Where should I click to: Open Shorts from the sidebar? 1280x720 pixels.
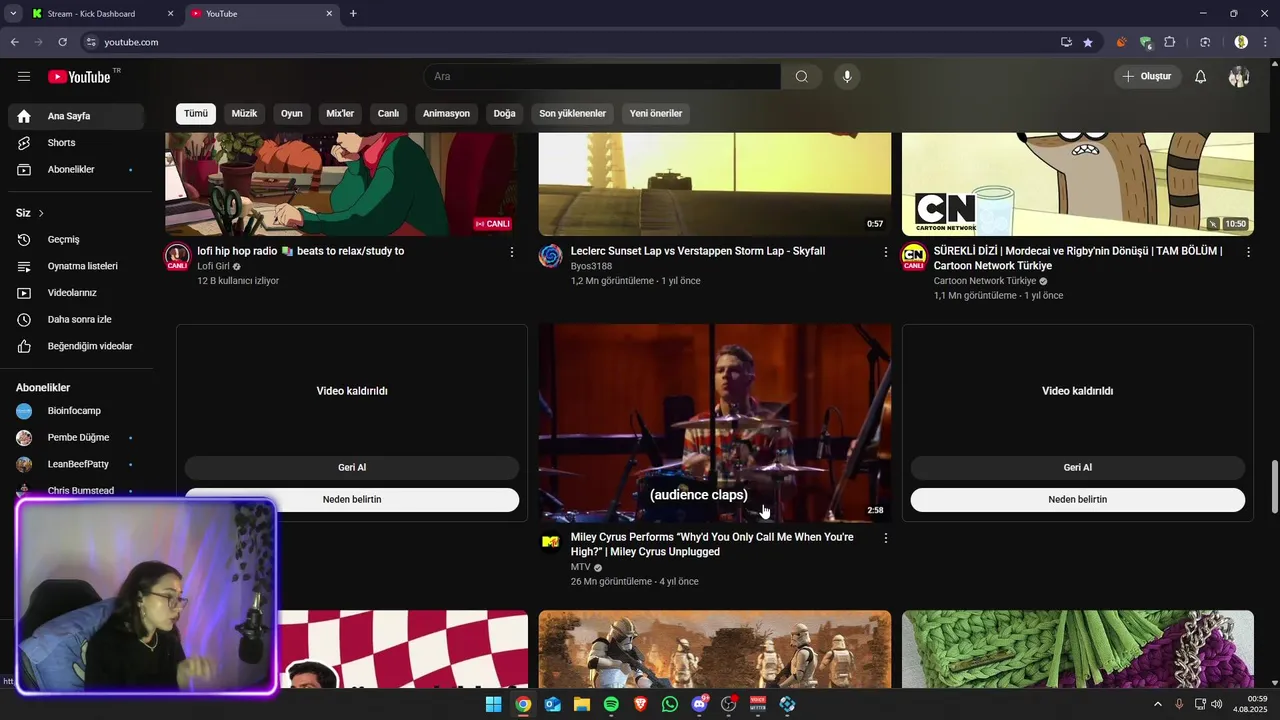pyautogui.click(x=76, y=143)
